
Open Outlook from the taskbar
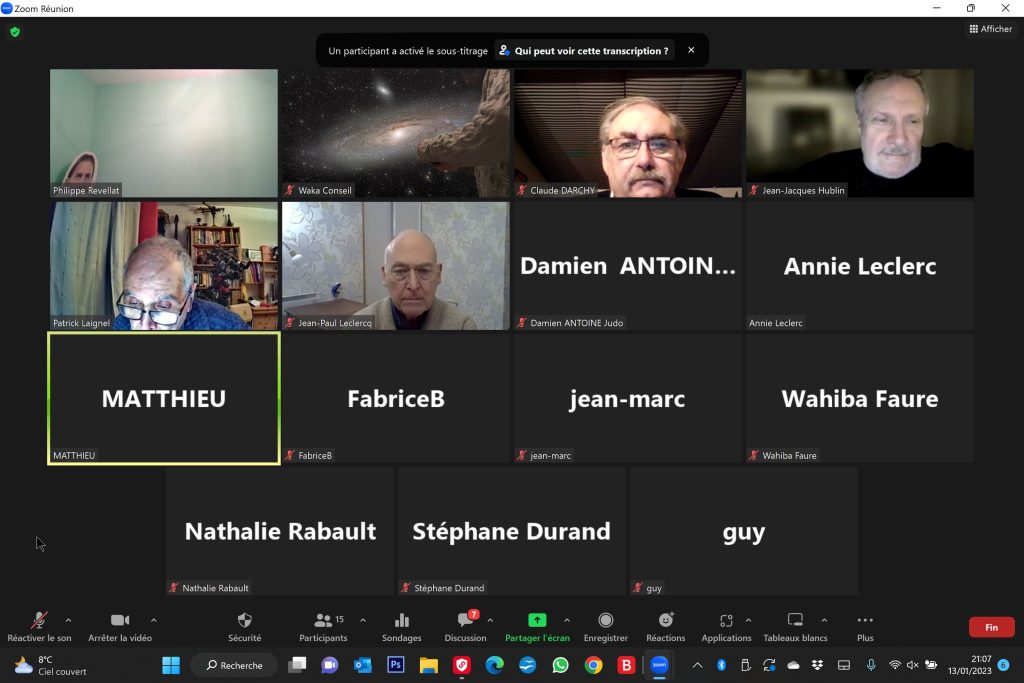tap(363, 665)
